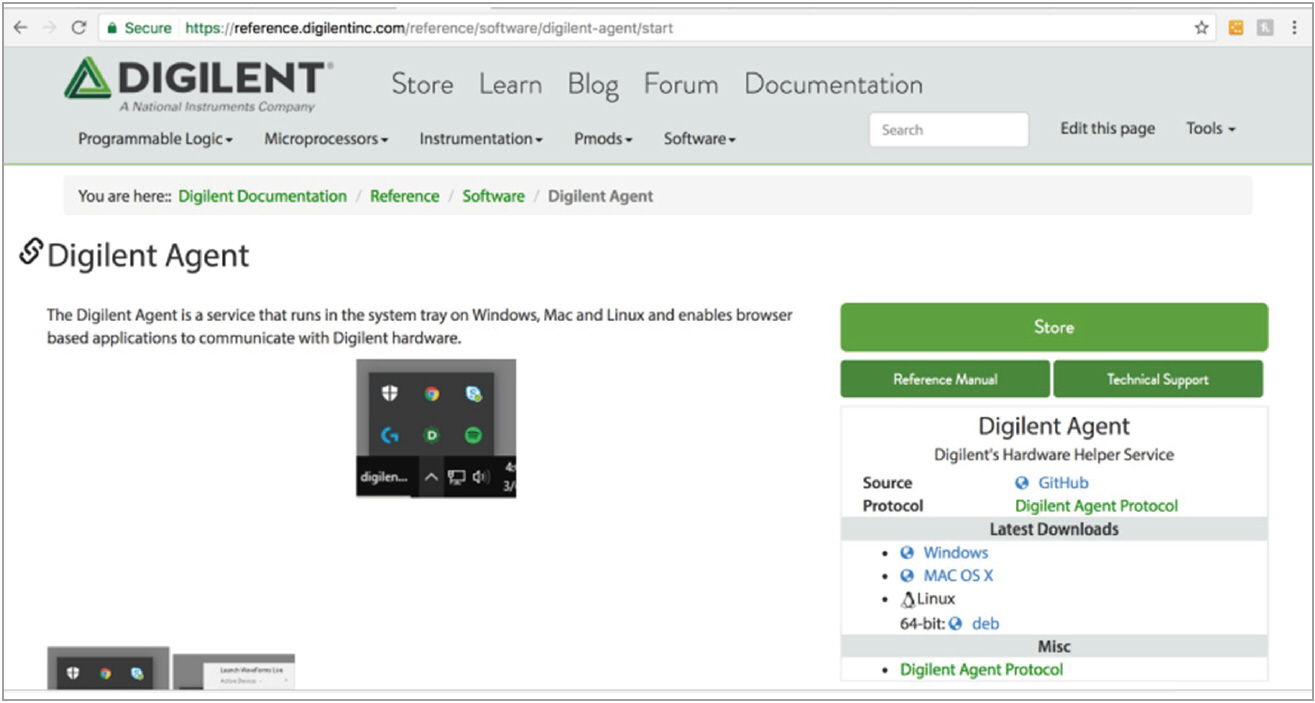1315x703 pixels.
Task: Click the Software breadcrumb link
Action: (493, 196)
